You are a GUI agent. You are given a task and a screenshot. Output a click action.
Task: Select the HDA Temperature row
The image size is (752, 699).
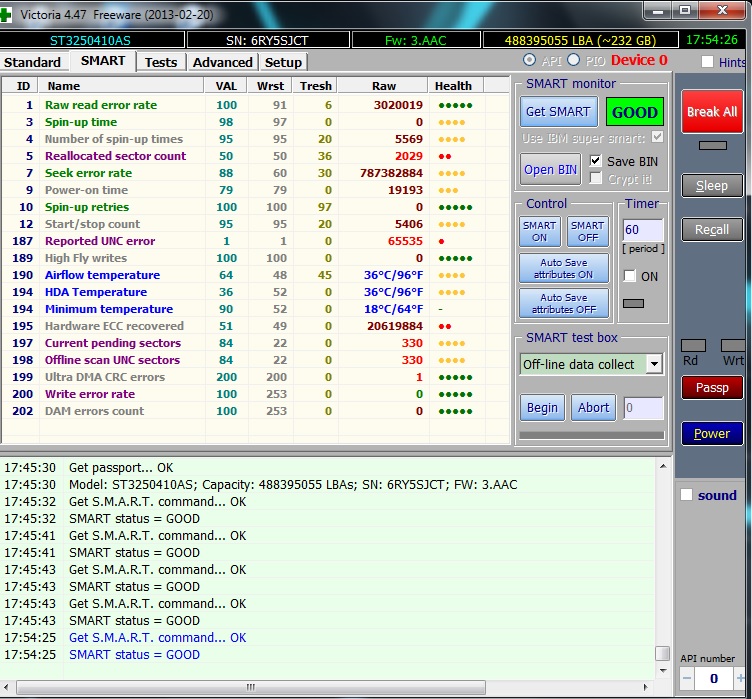(x=255, y=292)
